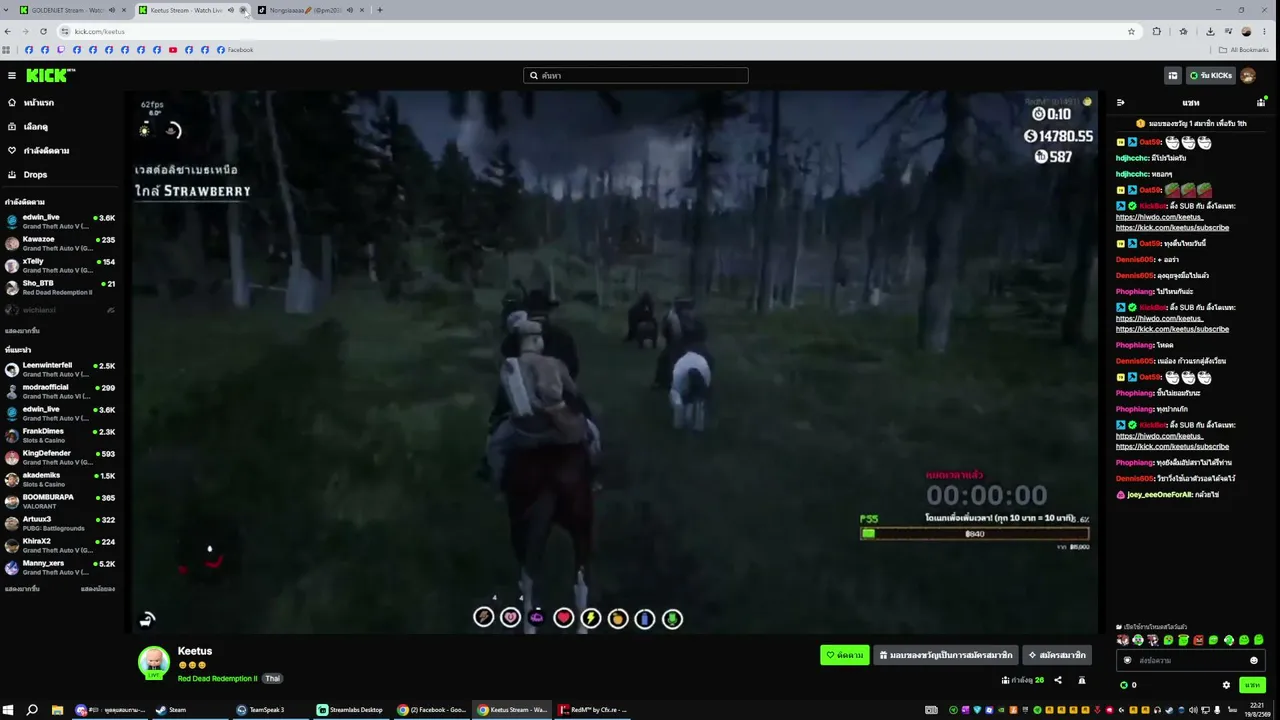Open FrankDimes recommended channel
1280x720 pixels.
coord(60,435)
